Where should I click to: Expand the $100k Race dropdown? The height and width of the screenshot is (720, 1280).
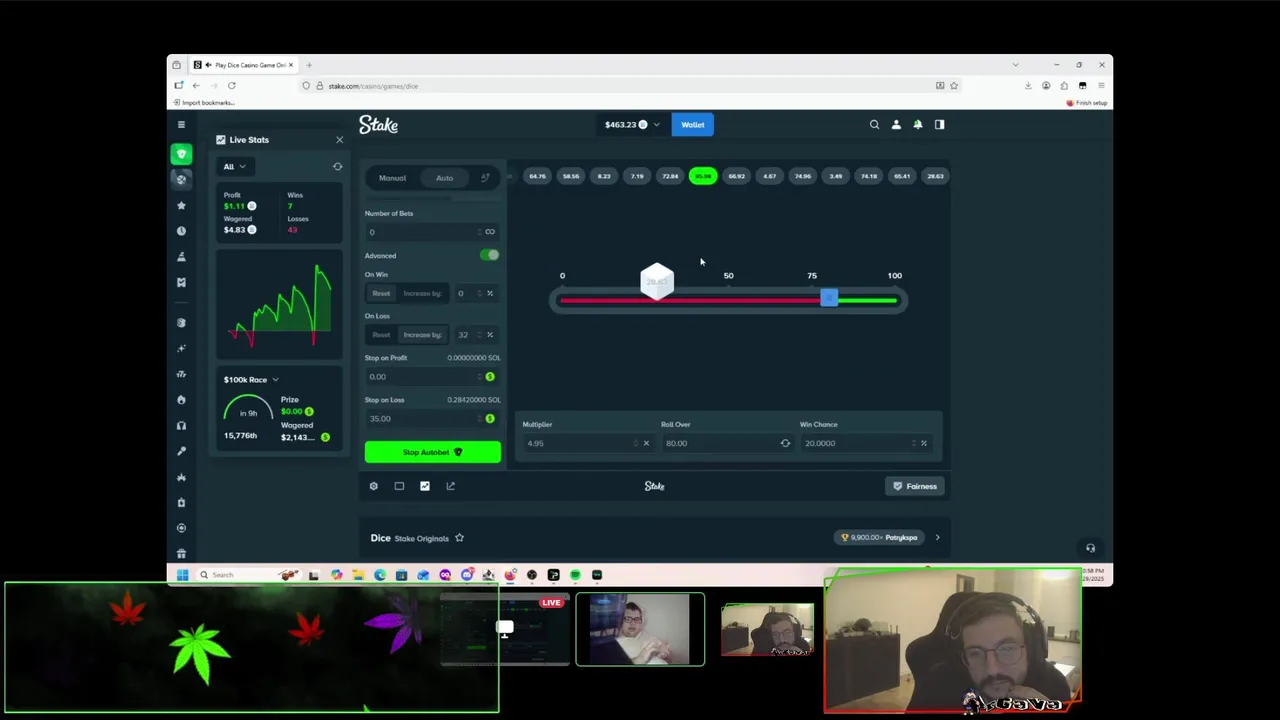251,380
